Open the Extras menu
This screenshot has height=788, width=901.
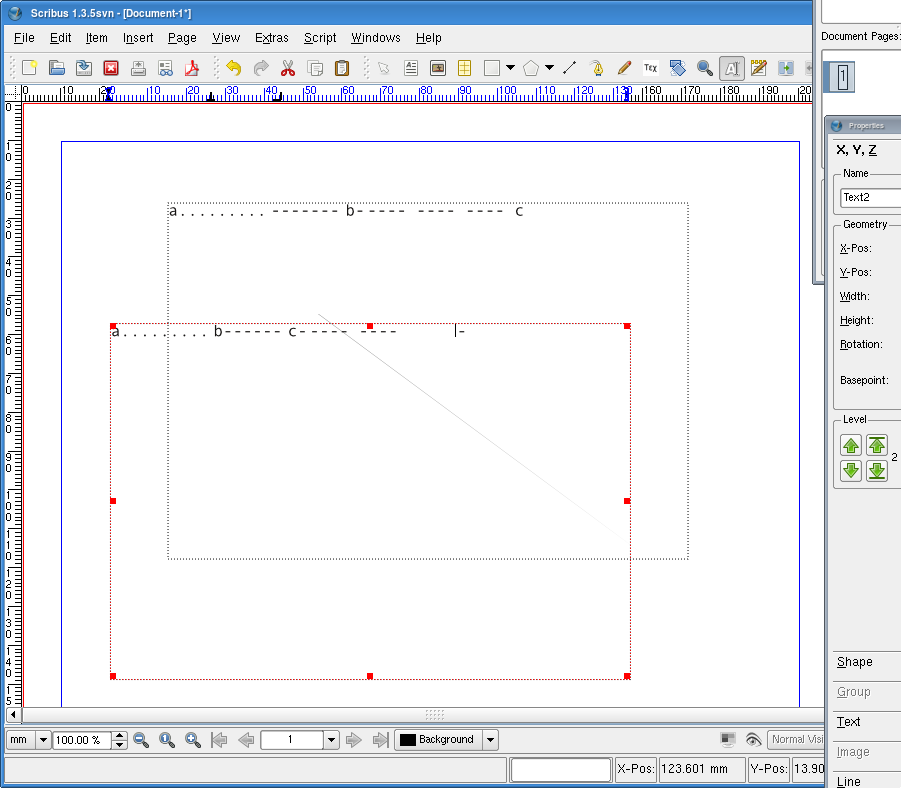tap(271, 38)
